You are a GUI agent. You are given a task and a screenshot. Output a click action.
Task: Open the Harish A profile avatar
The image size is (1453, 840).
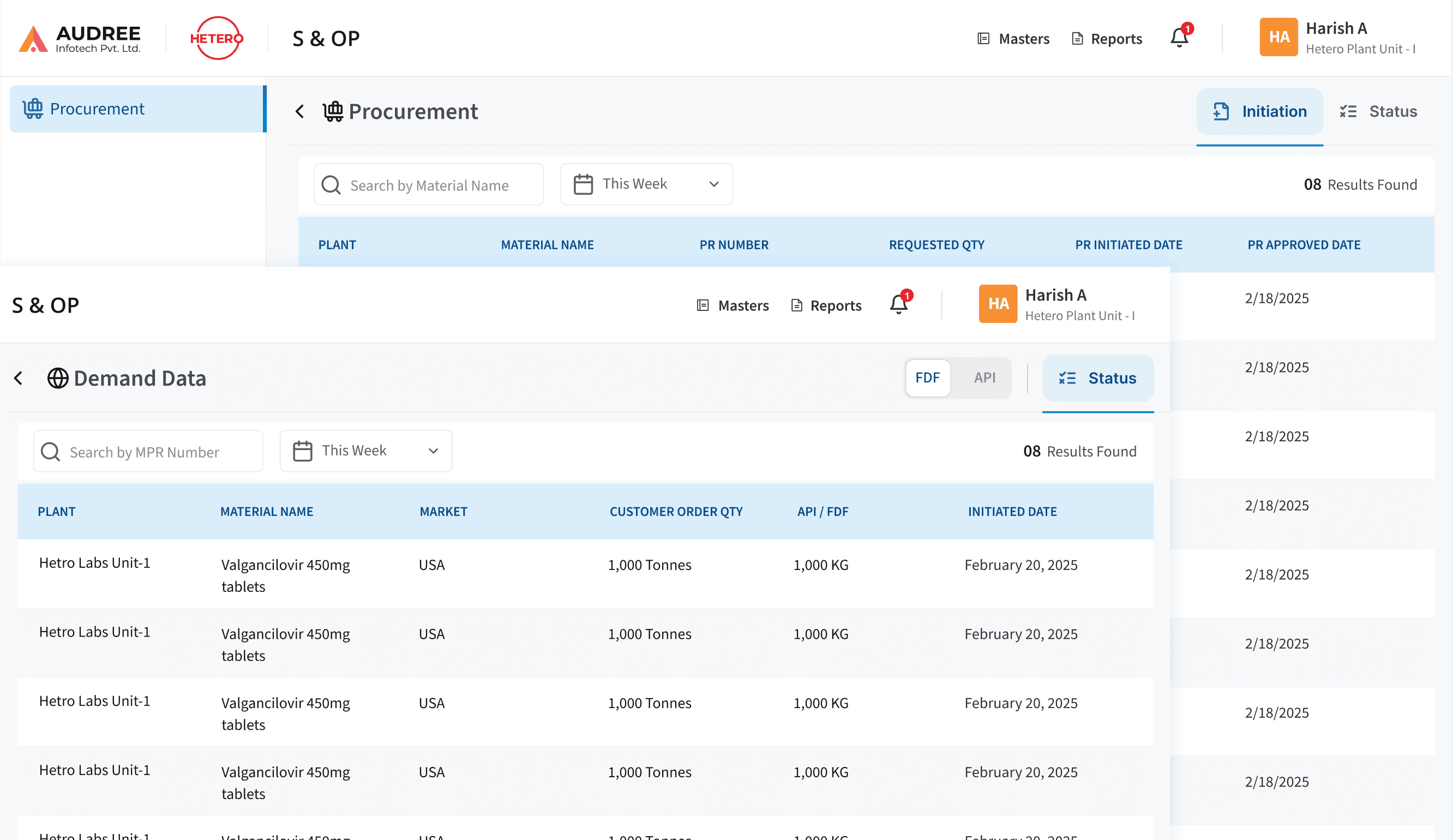pos(1278,37)
